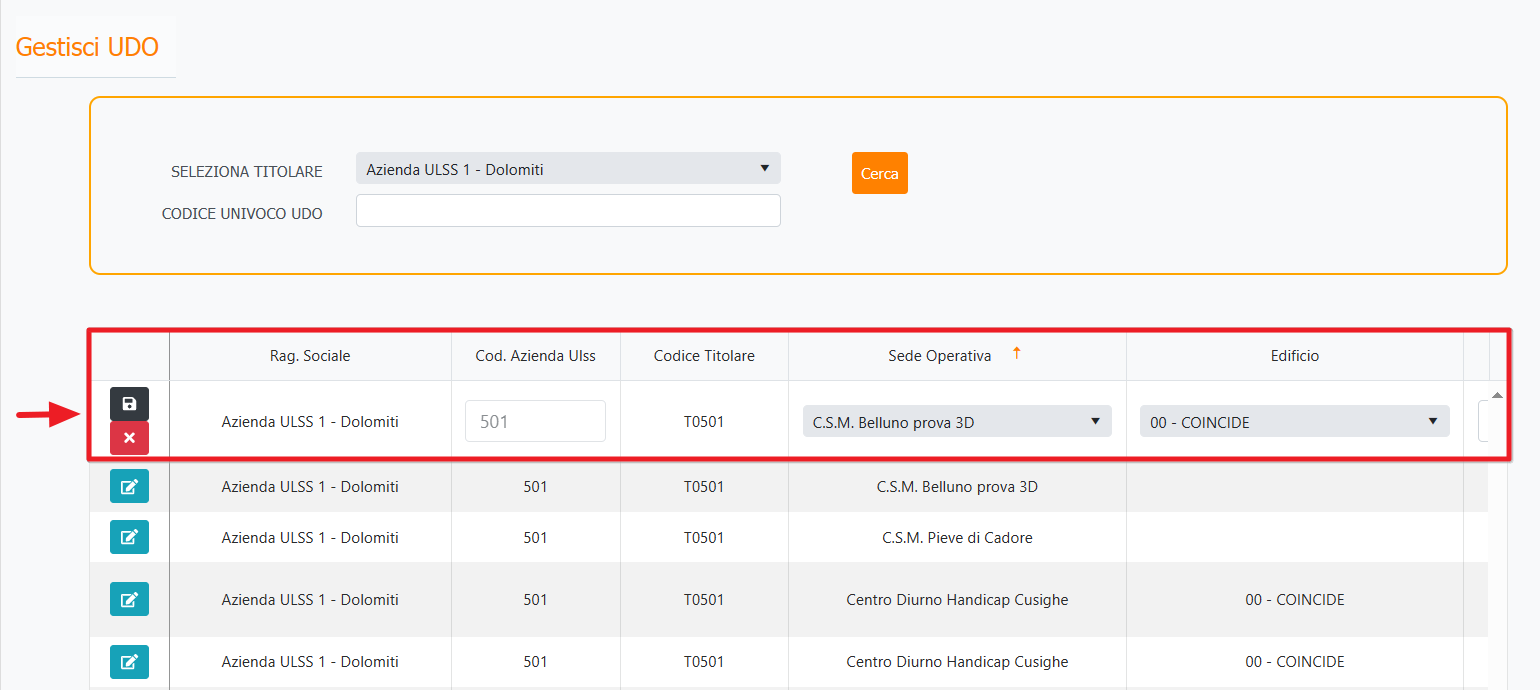Cancel row editing with the red X icon
Viewport: 1540px width, 690px height.
(x=129, y=438)
